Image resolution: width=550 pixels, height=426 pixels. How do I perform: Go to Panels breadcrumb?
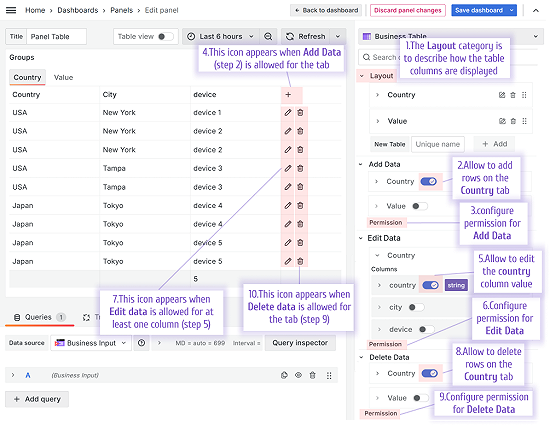pos(122,10)
